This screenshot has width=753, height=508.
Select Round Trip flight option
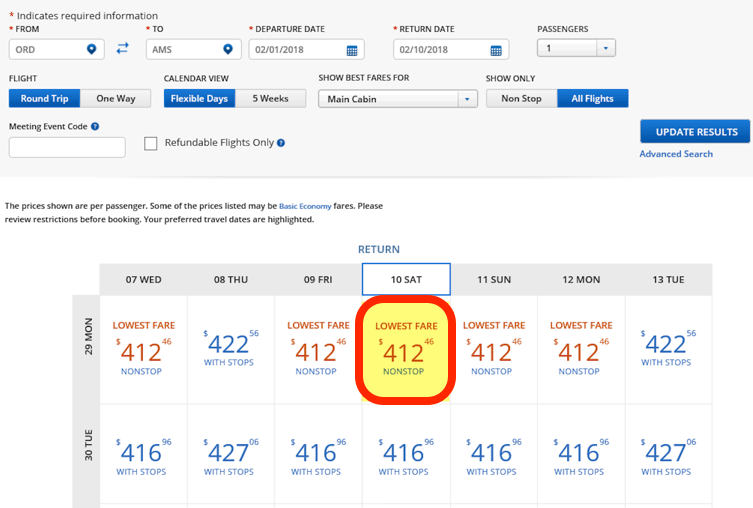coord(44,98)
